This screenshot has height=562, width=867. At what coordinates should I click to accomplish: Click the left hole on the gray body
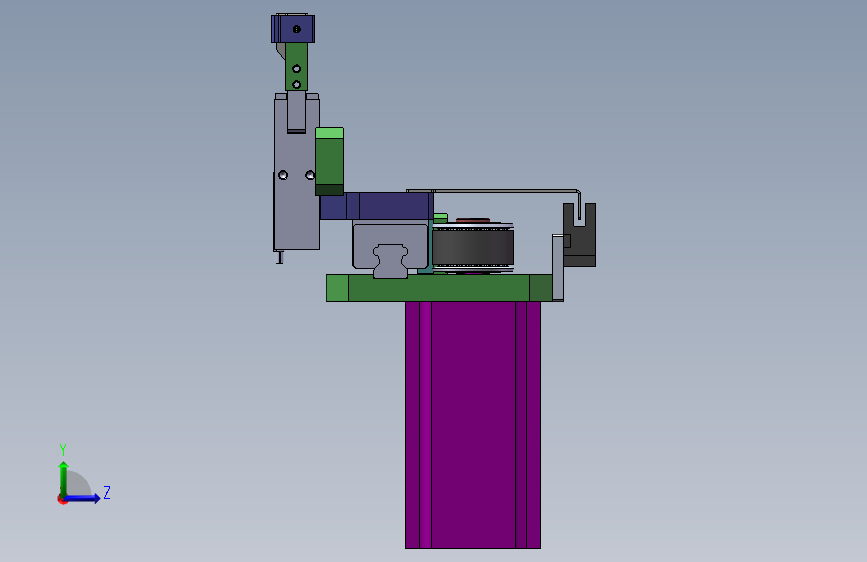[x=283, y=175]
